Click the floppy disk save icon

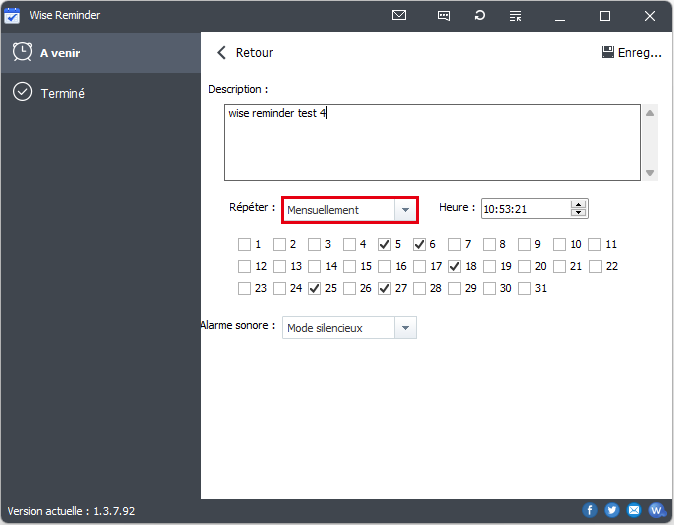pos(607,52)
